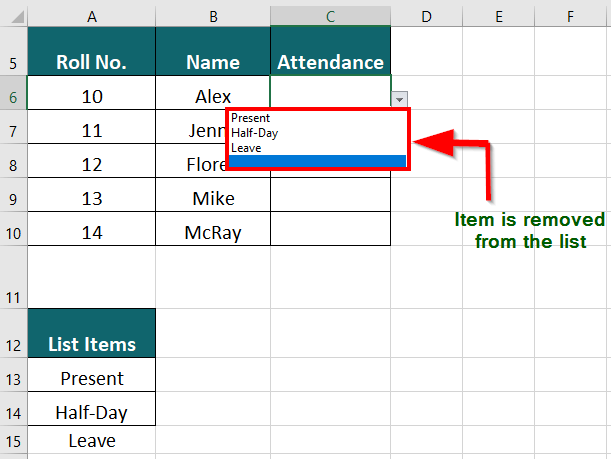
Task: Click row 12 header
Action: 13,345
